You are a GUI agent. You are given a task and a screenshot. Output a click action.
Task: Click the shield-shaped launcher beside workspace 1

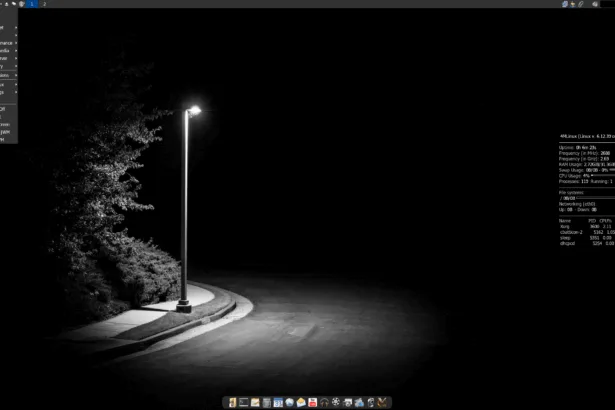[22, 4]
